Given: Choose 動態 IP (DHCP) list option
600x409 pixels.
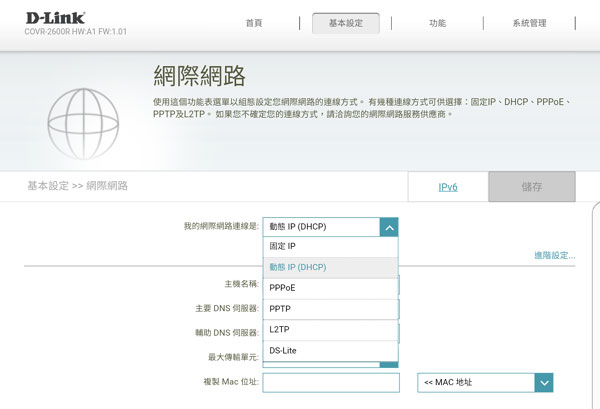Looking at the screenshot, I should coord(330,267).
